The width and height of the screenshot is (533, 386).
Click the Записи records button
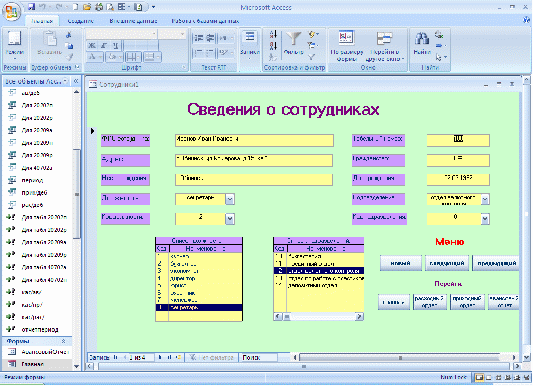click(x=250, y=46)
